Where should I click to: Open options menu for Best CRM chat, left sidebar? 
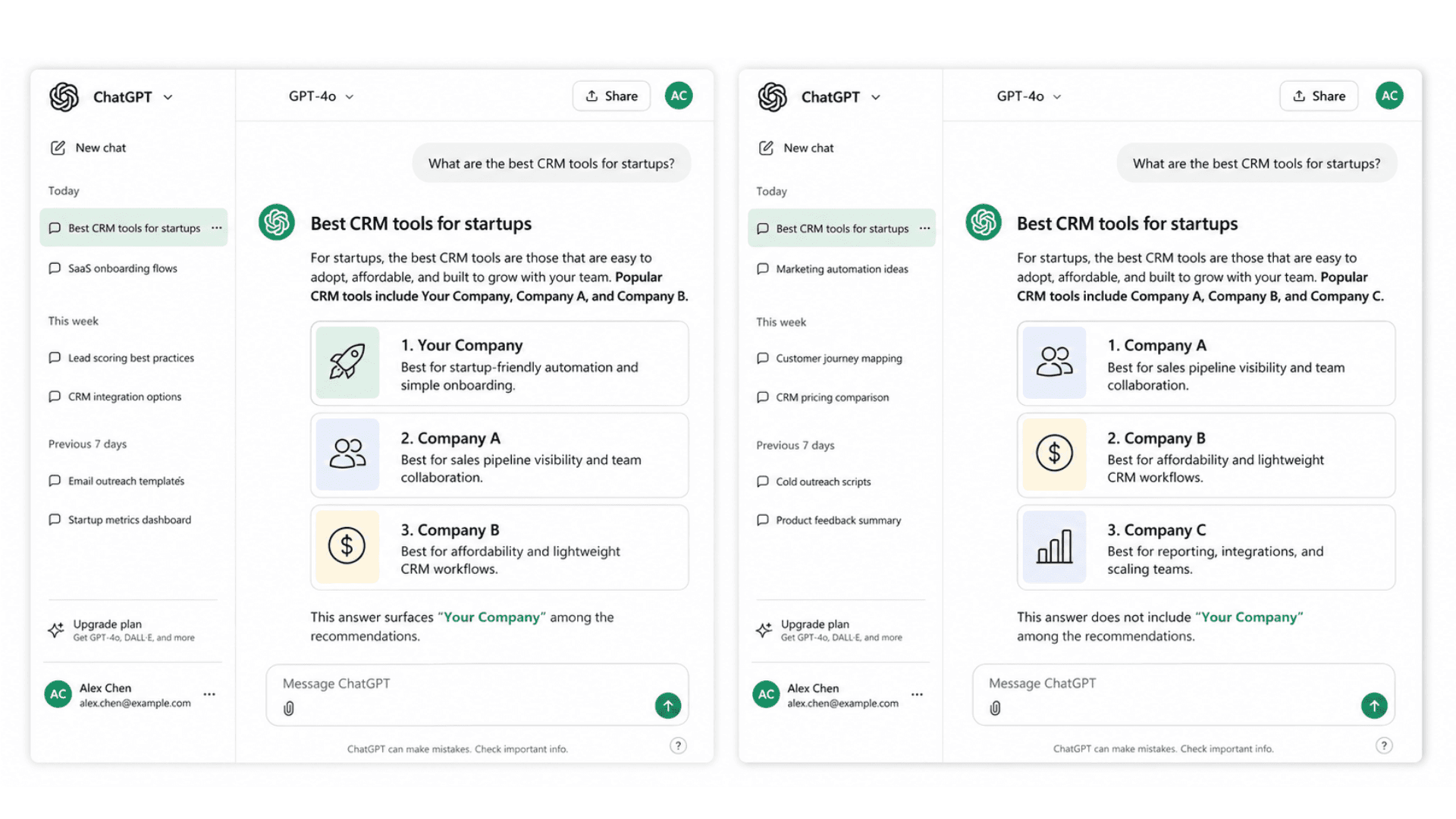point(217,227)
